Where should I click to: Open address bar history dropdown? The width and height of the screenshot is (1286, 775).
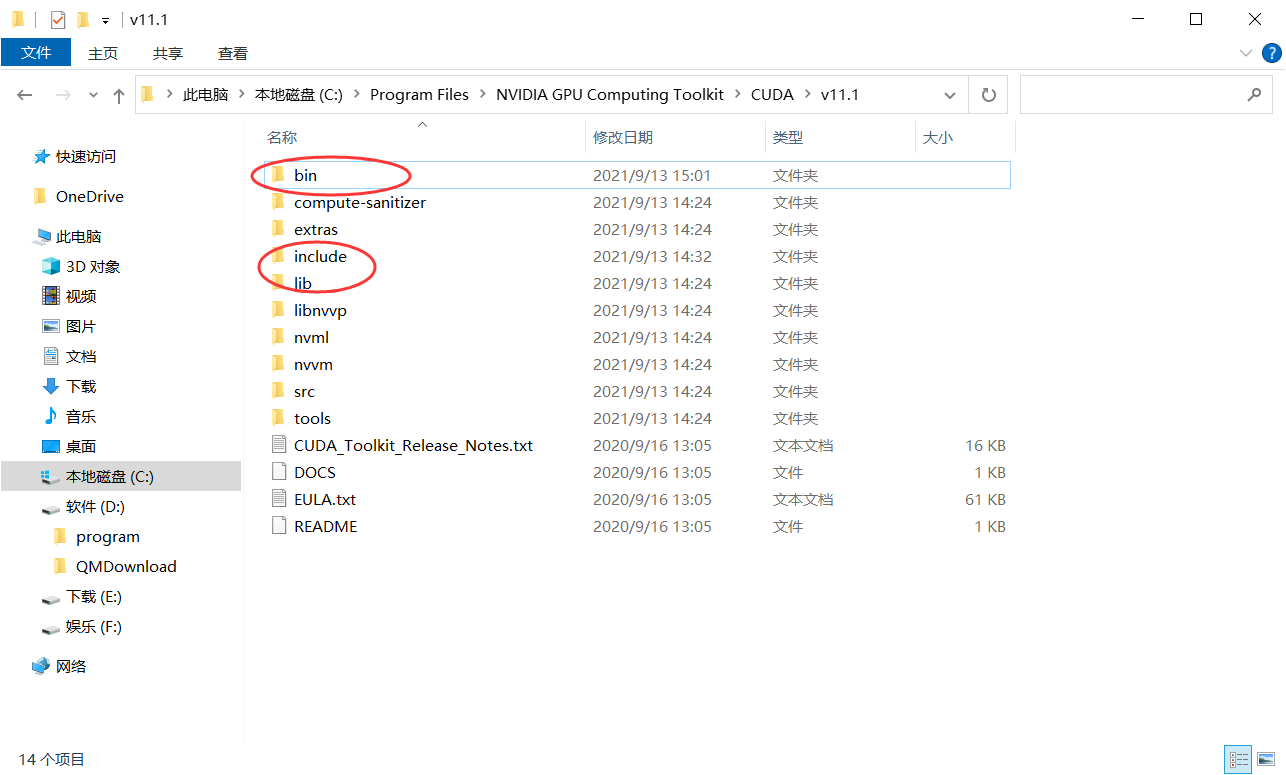point(950,95)
